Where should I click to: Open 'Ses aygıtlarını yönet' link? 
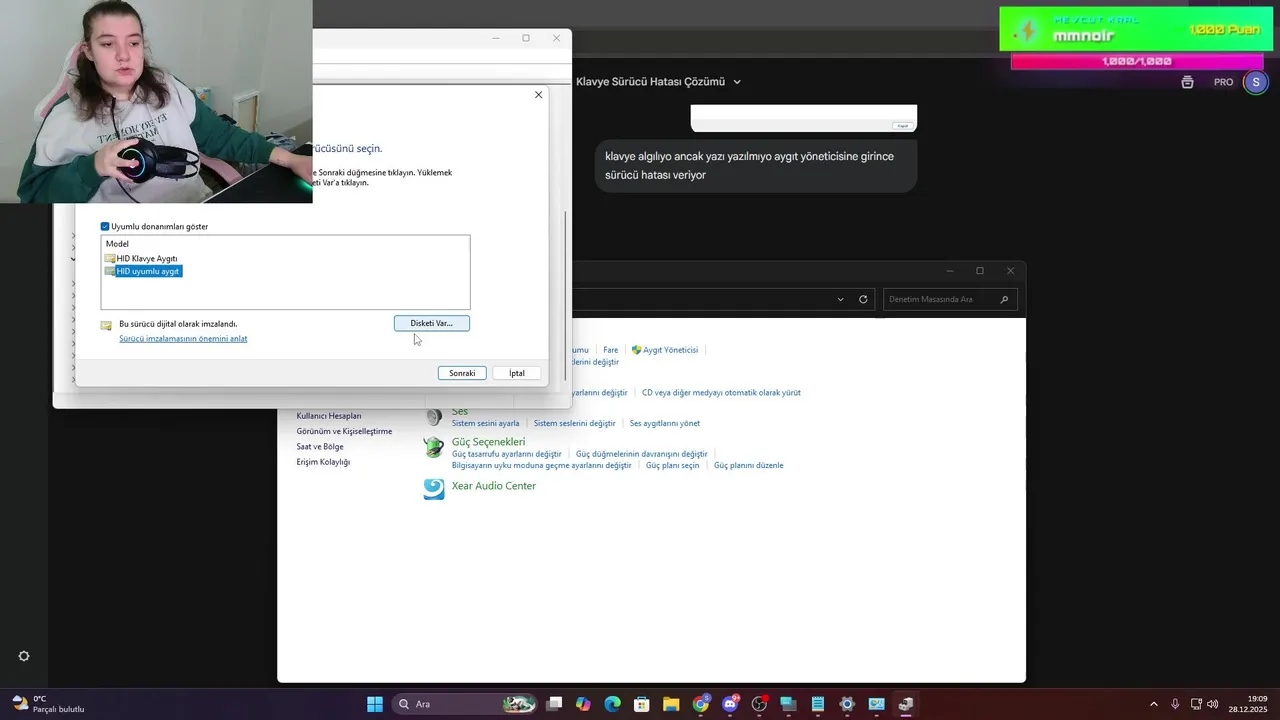665,424
